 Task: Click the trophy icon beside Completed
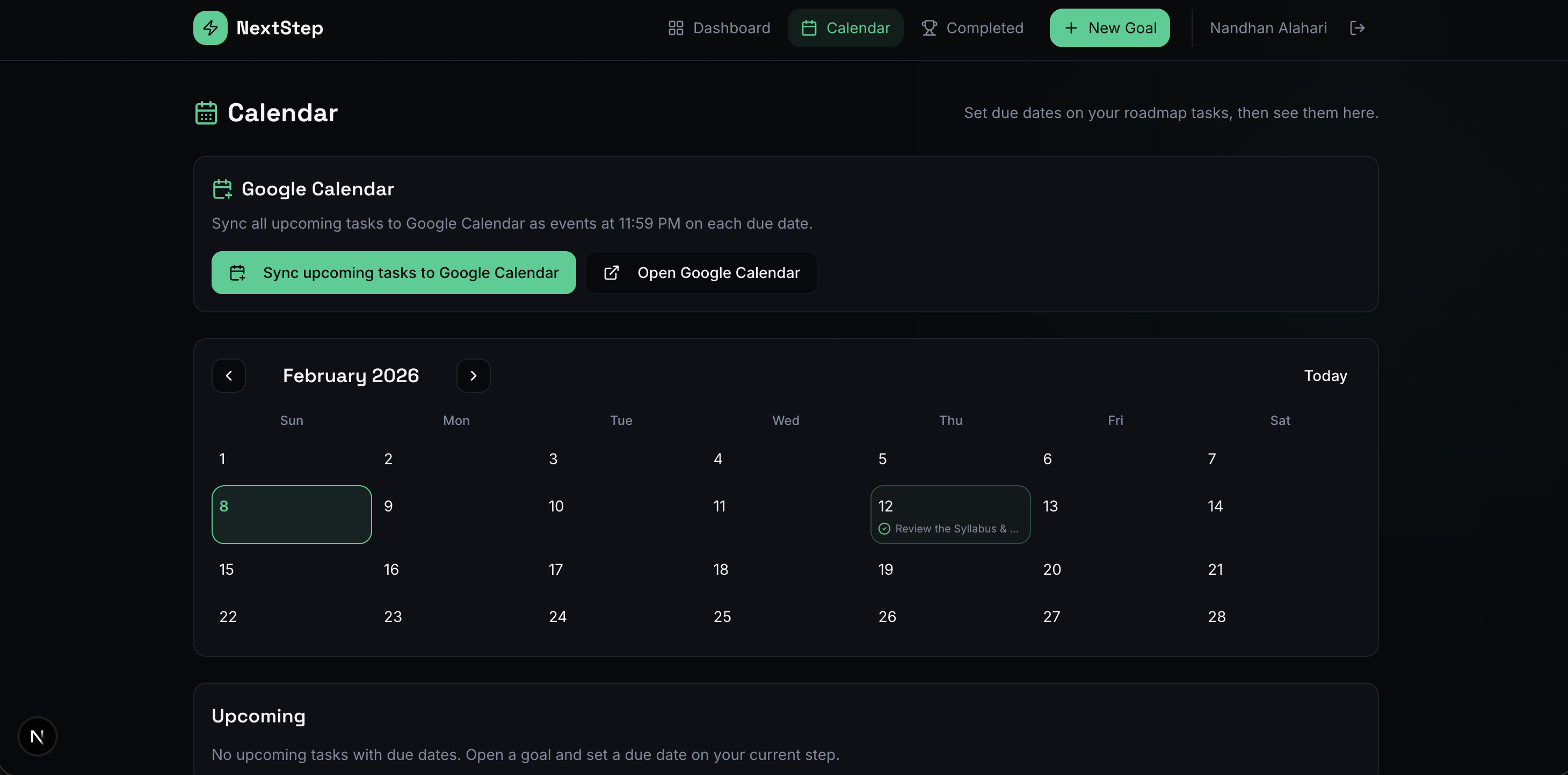929,28
